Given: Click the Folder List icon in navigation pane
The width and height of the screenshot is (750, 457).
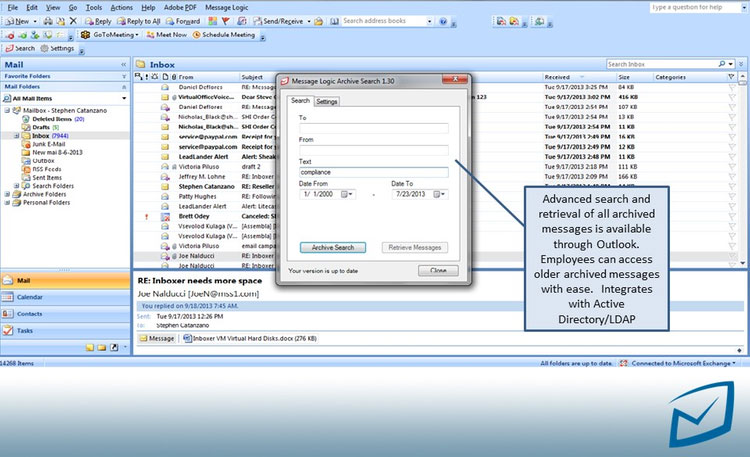Looking at the screenshot, I should tap(101, 347).
